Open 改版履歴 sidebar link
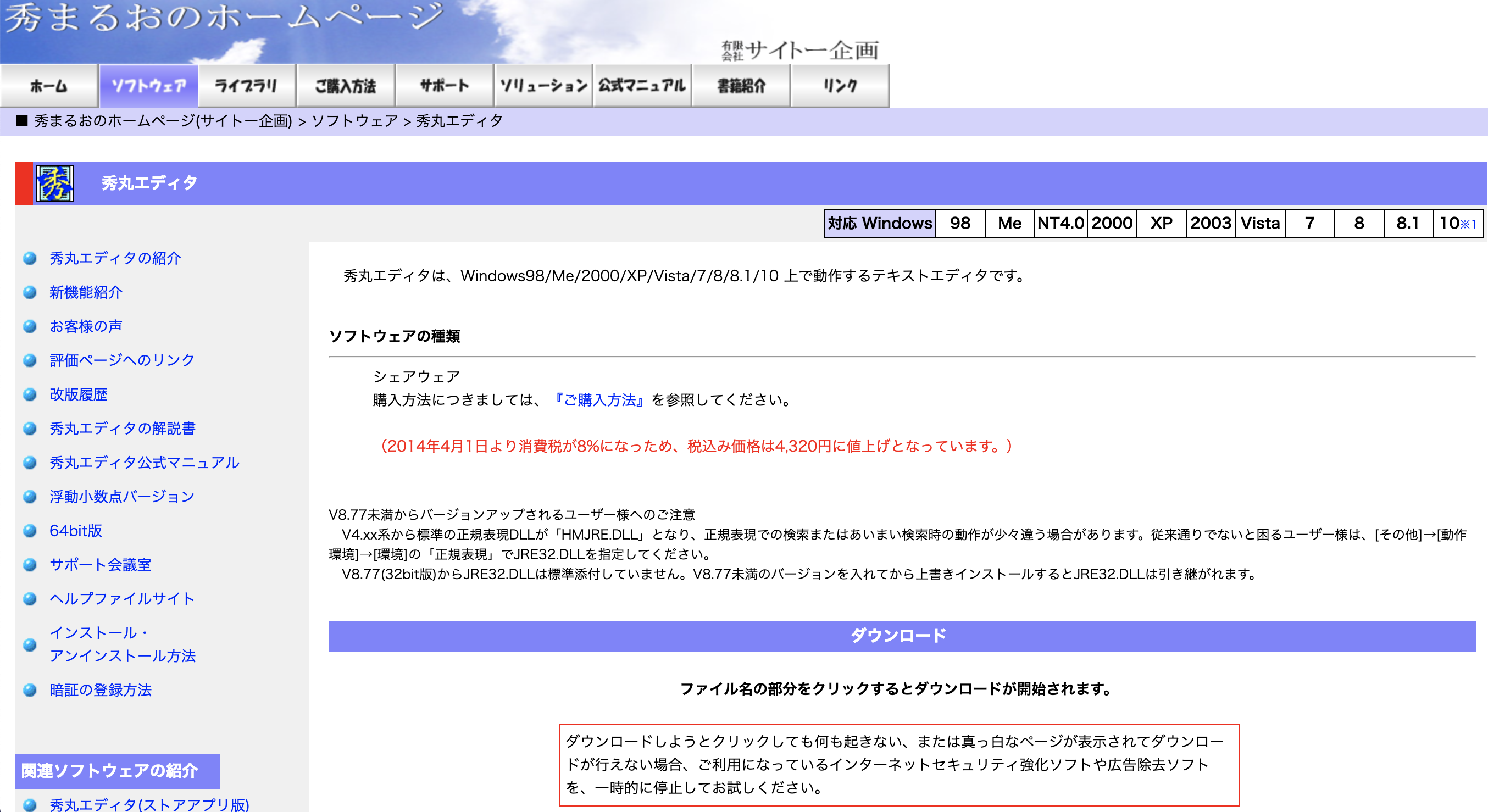Image resolution: width=1488 pixels, height=812 pixels. click(x=79, y=394)
